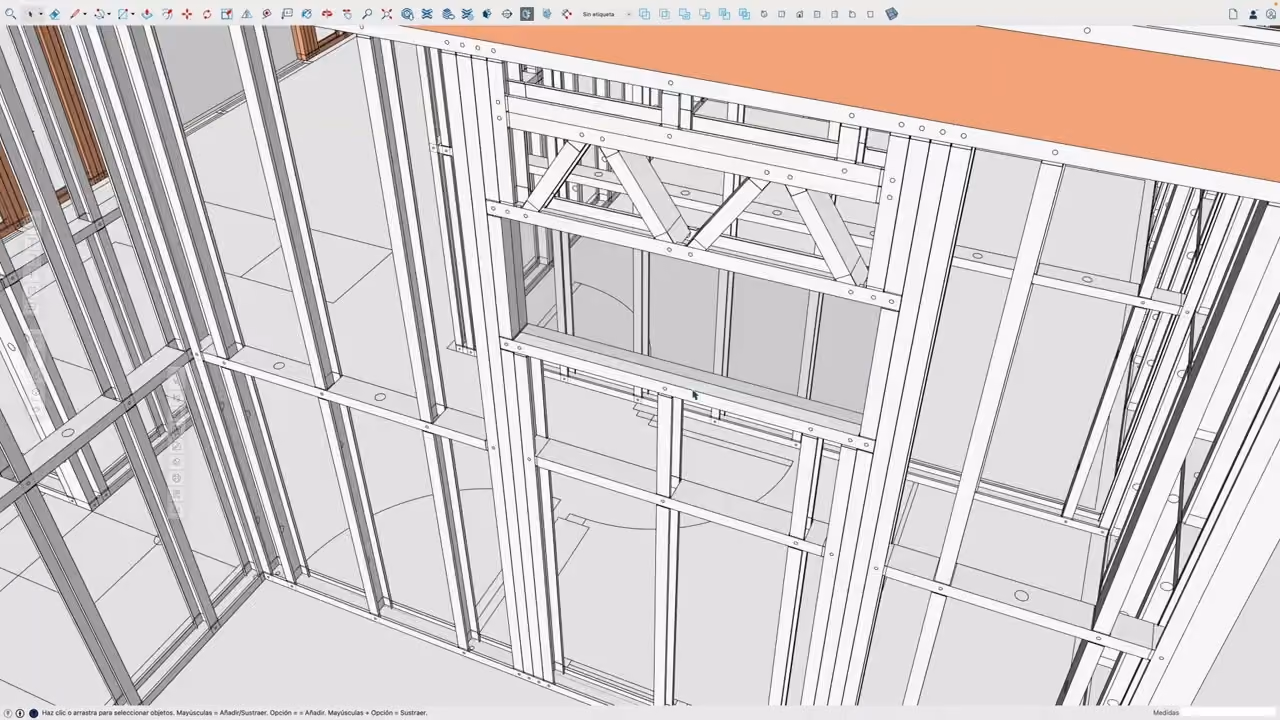The height and width of the screenshot is (720, 1280).
Task: Click the first round status bar icon
Action: coord(9,713)
